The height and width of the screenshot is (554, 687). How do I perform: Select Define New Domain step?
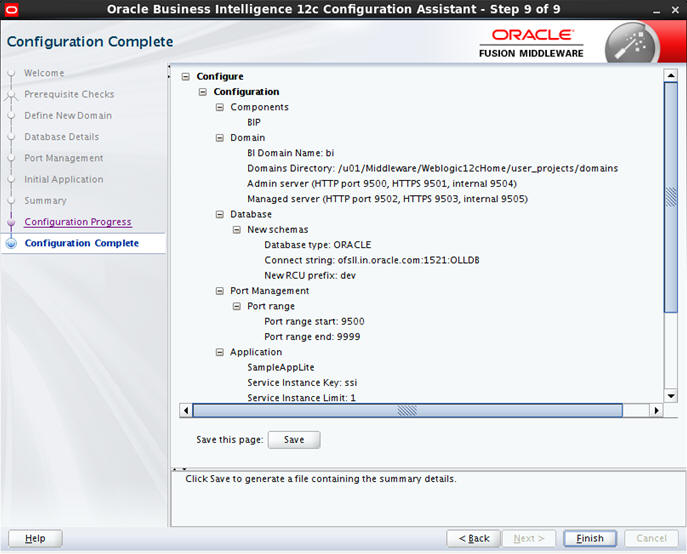(68, 116)
